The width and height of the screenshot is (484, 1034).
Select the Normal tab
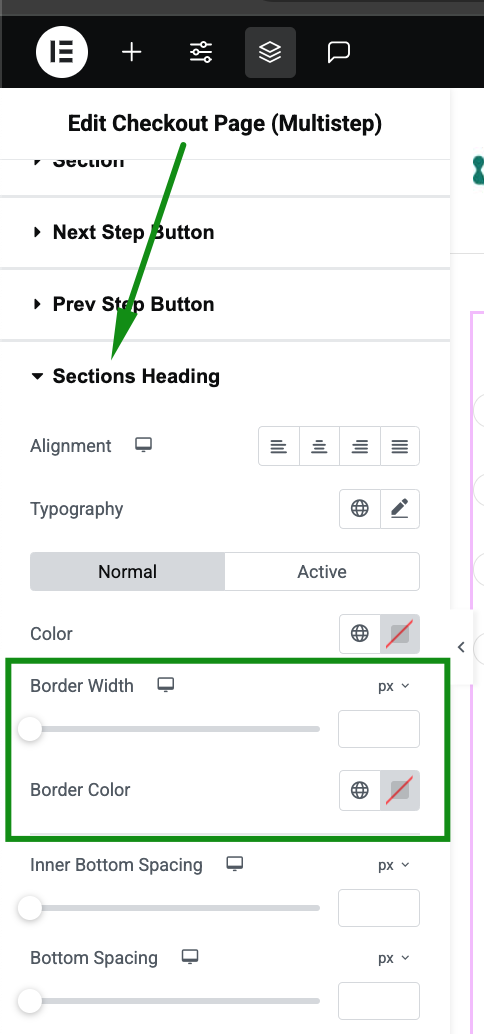point(127,572)
